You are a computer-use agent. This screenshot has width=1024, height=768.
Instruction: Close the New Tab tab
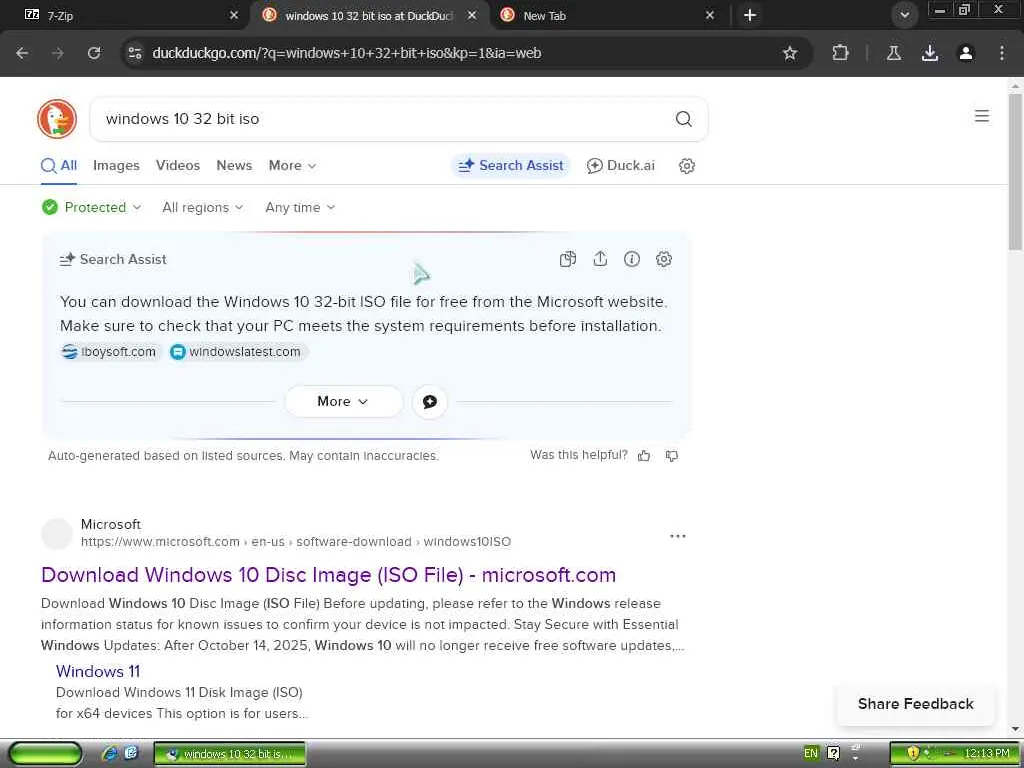(710, 15)
